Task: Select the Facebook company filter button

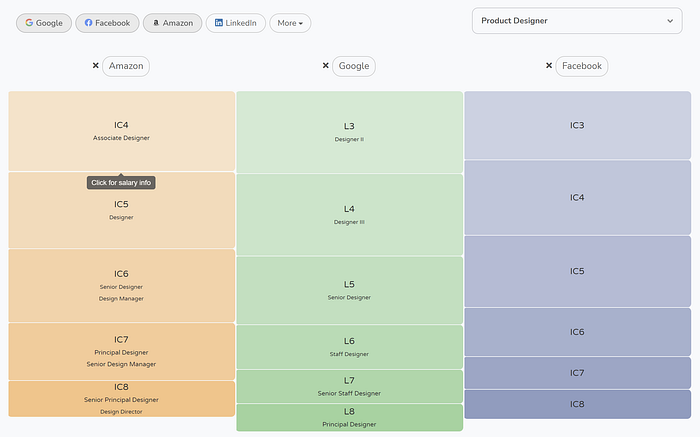Action: click(x=107, y=23)
